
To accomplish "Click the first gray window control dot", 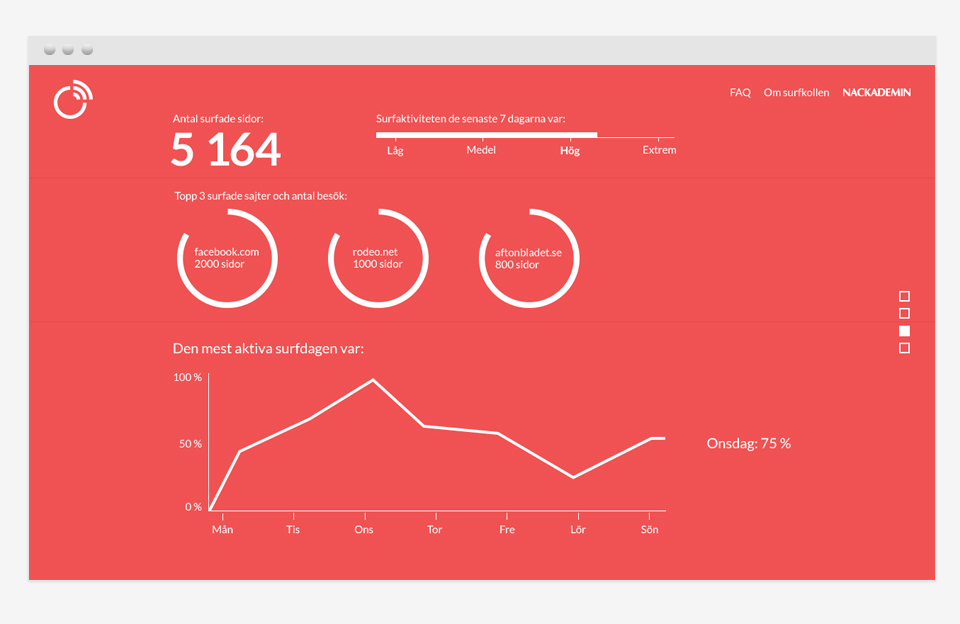I will coord(50,50).
